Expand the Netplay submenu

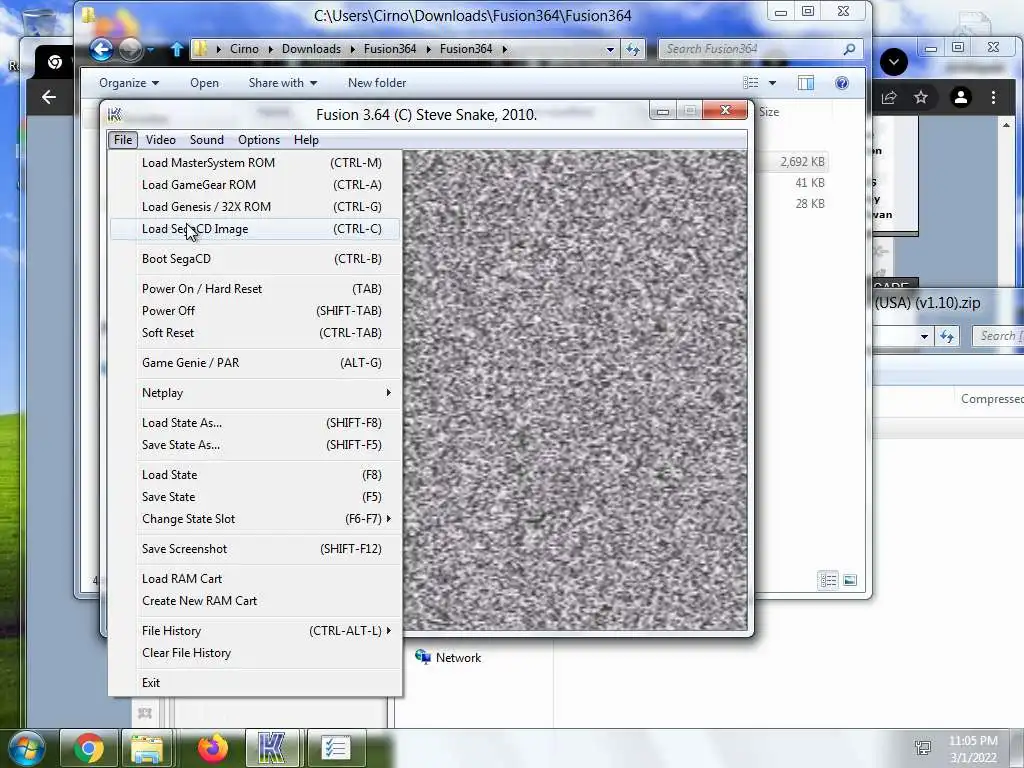[255, 392]
